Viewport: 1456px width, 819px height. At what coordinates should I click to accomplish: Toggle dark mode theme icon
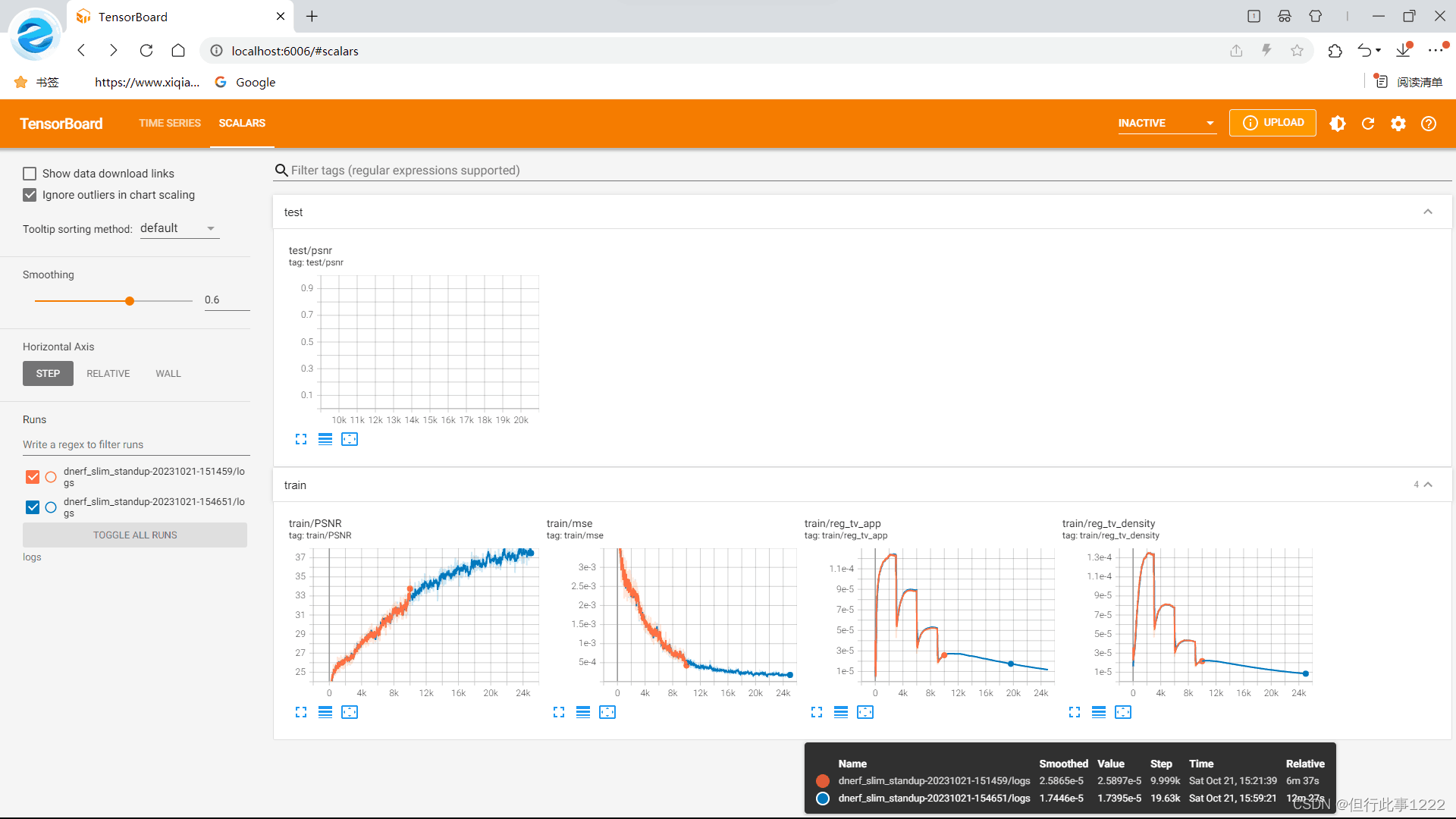coord(1338,124)
